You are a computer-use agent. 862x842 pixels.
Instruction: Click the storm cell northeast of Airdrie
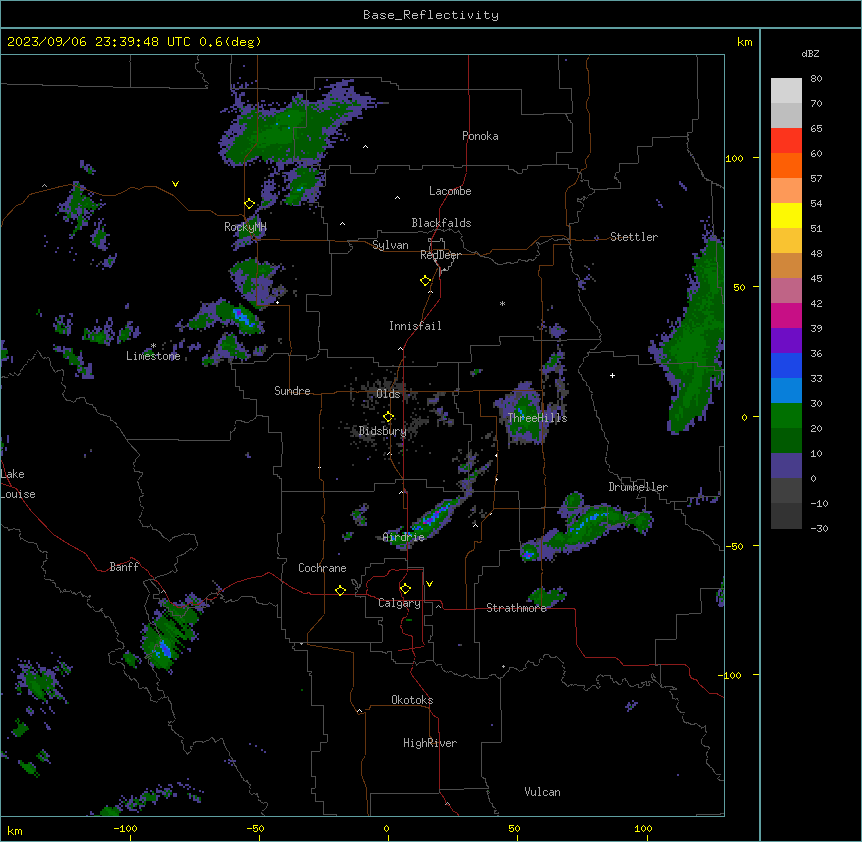tap(437, 517)
